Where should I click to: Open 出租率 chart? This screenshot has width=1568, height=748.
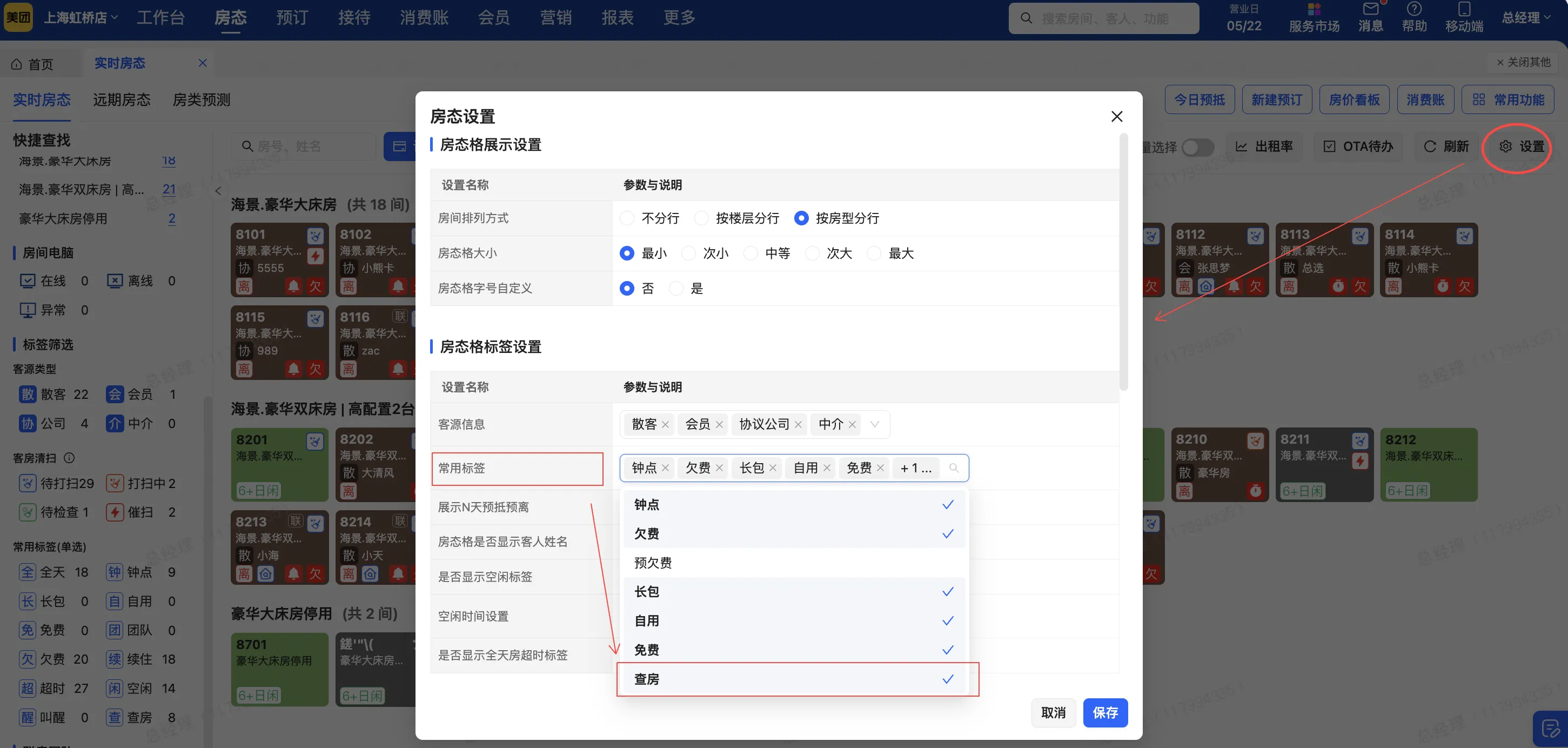pos(1264,146)
